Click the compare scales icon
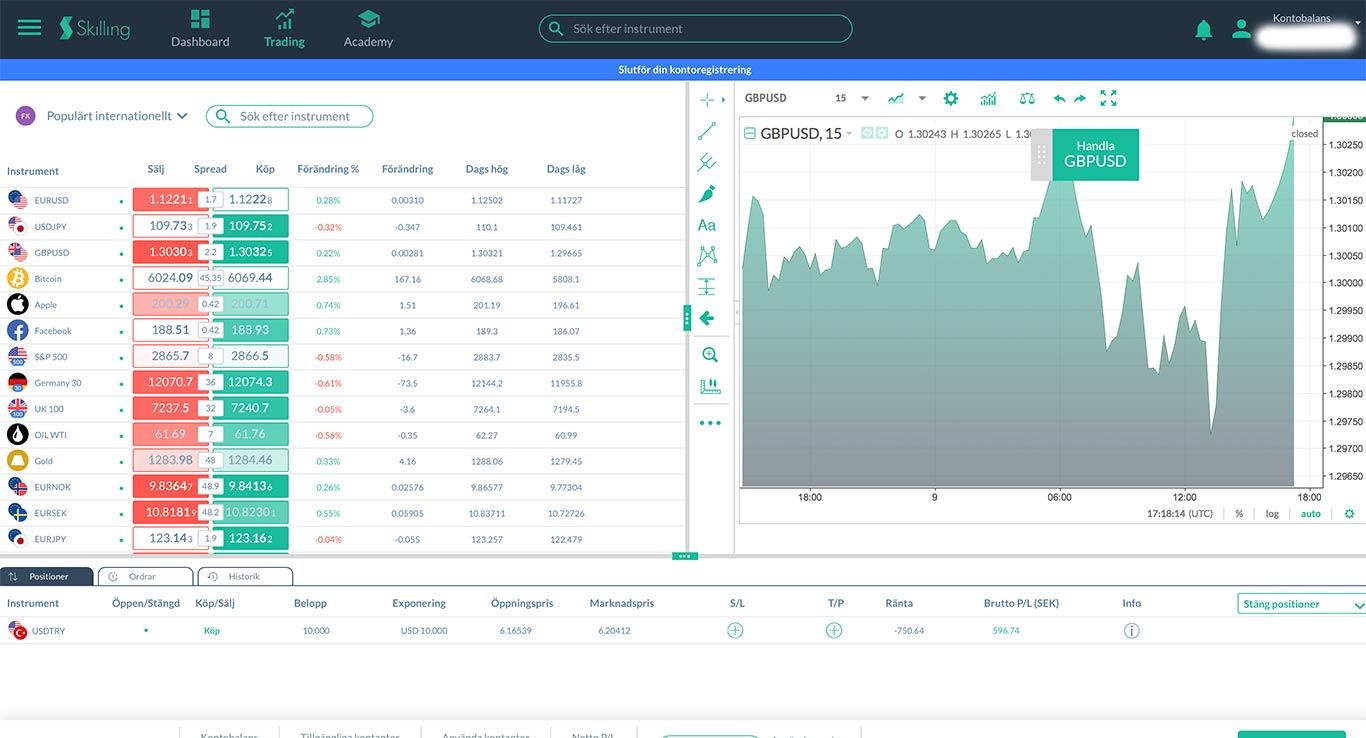Image resolution: width=1366 pixels, height=738 pixels. (1027, 98)
